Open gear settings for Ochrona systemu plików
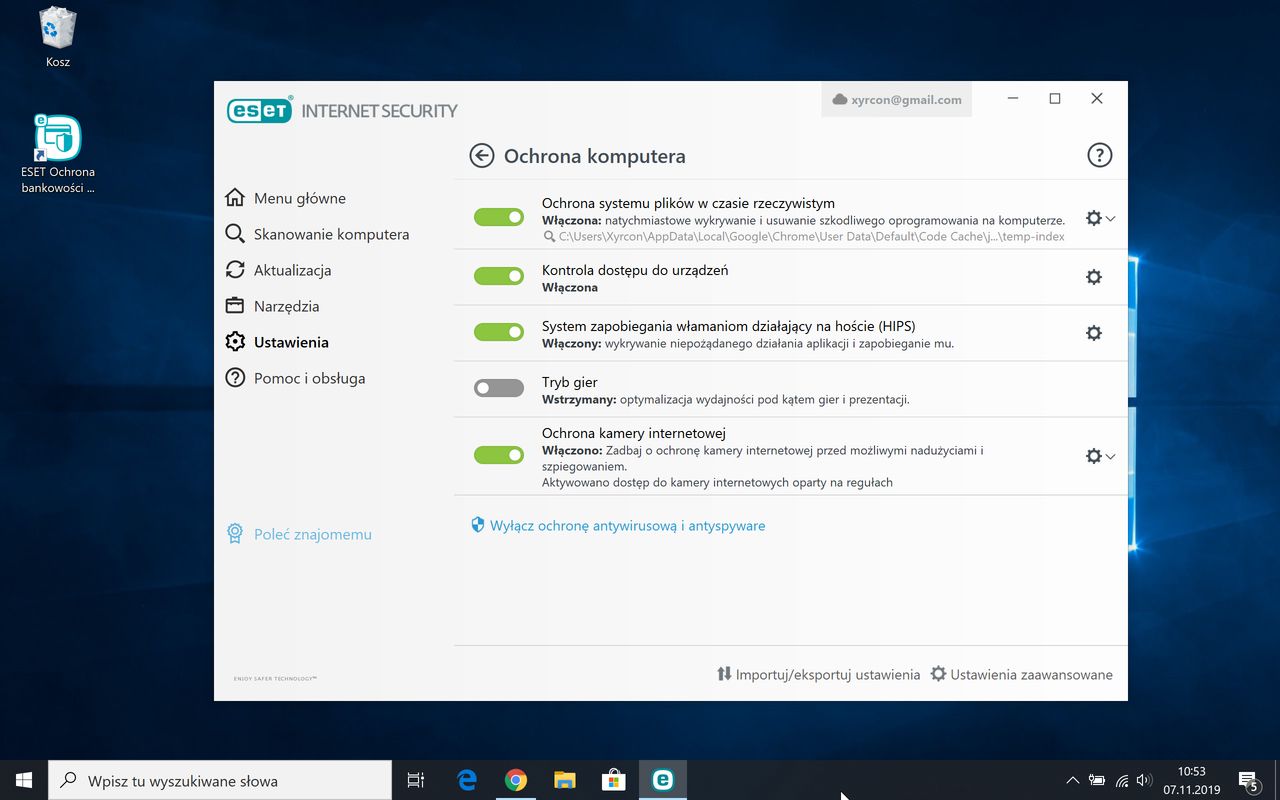1280x800 pixels. 1094,218
